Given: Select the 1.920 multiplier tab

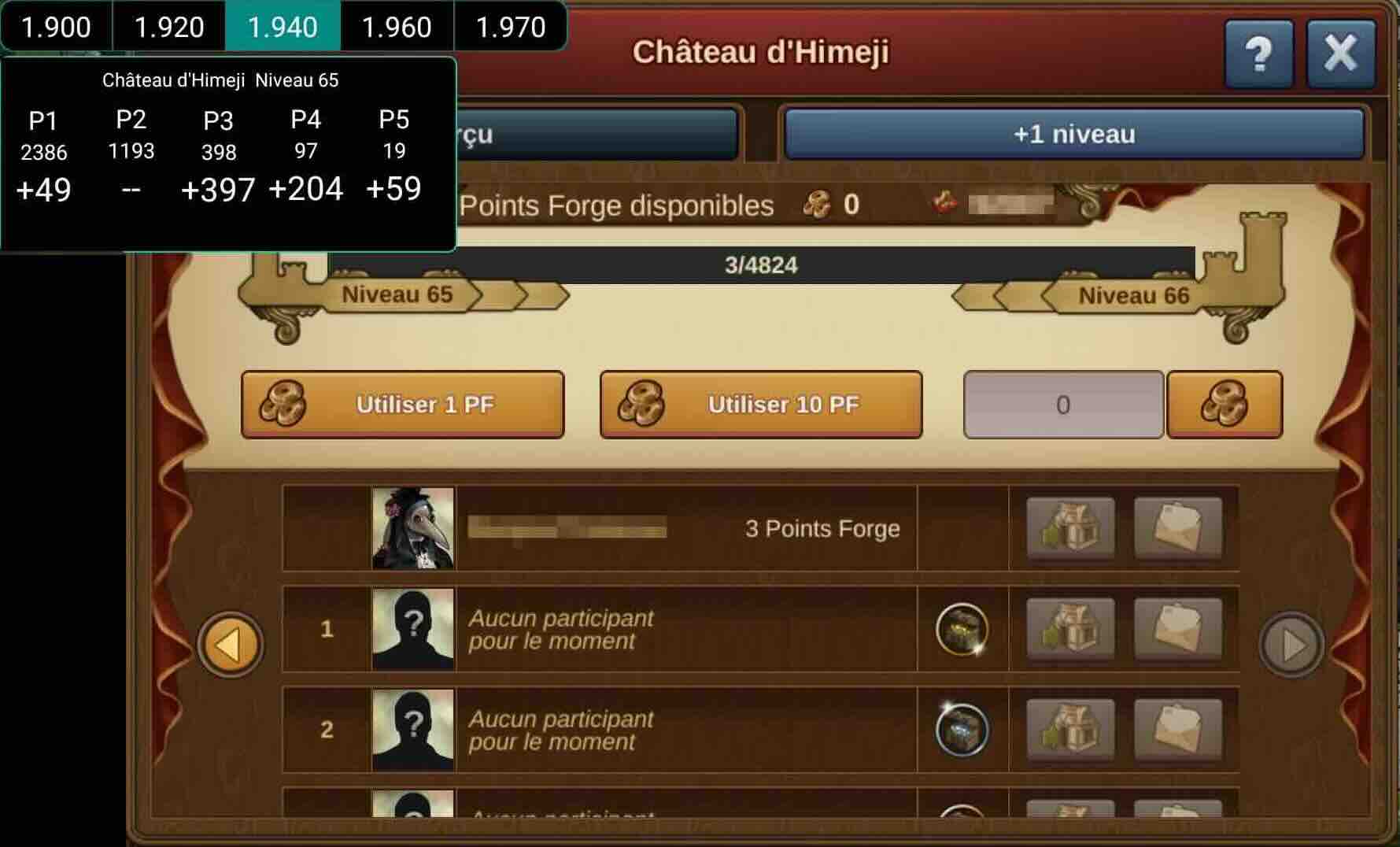Looking at the screenshot, I should tap(169, 27).
